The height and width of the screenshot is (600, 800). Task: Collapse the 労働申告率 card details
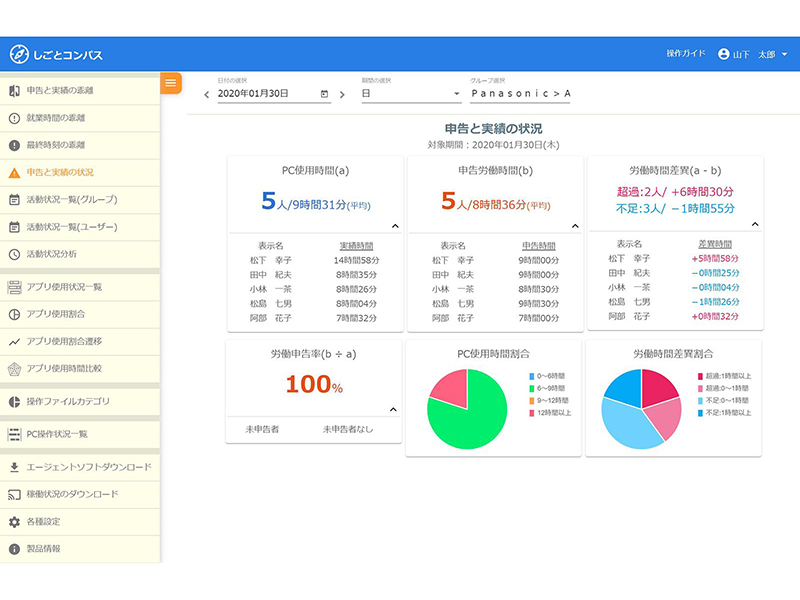tap(393, 410)
